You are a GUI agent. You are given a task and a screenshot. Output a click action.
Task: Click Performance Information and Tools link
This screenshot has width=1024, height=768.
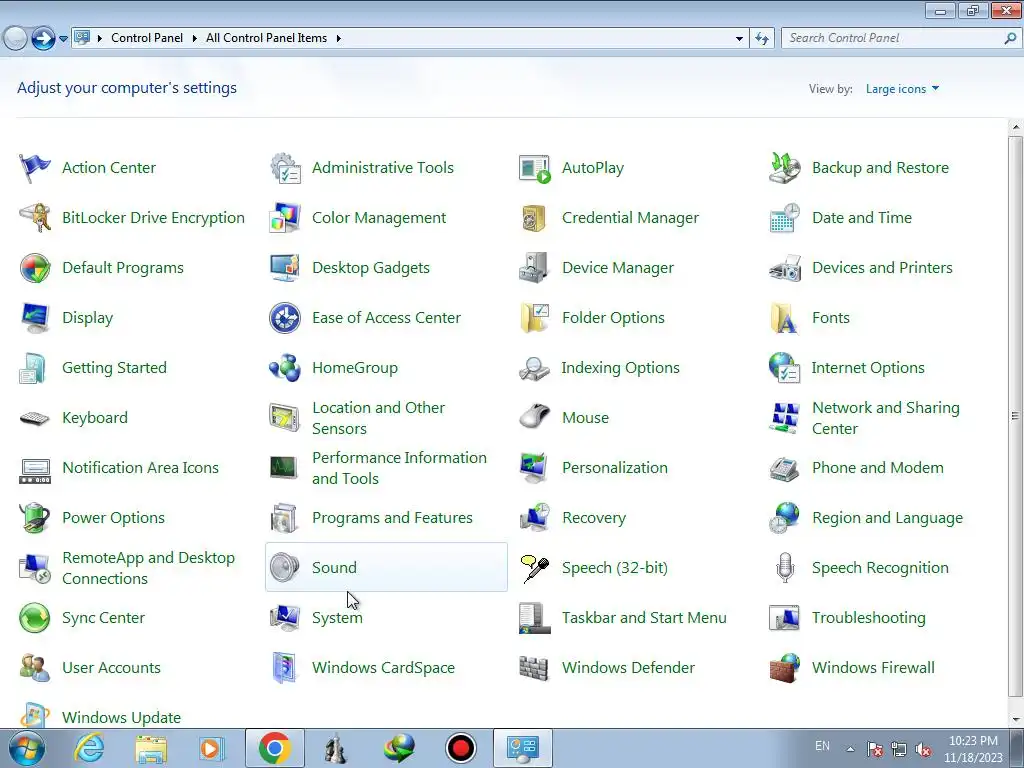pyautogui.click(x=399, y=468)
